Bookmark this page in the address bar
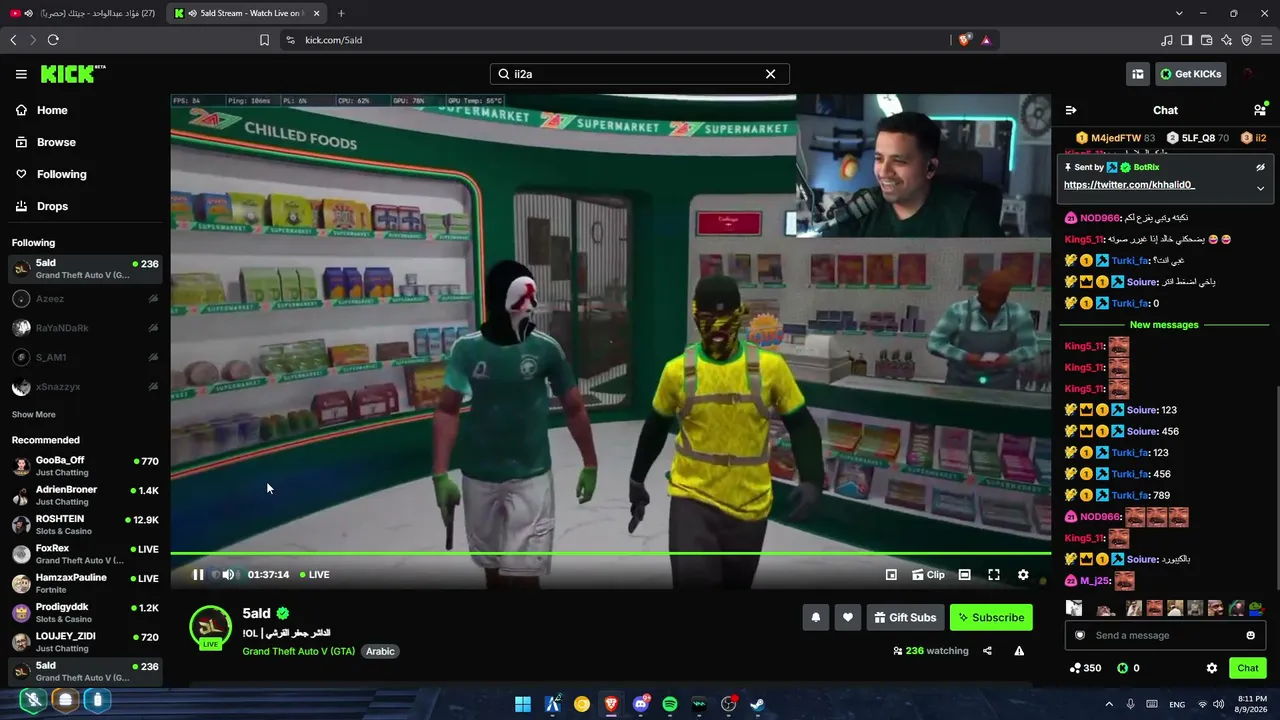The width and height of the screenshot is (1280, 720). click(264, 40)
